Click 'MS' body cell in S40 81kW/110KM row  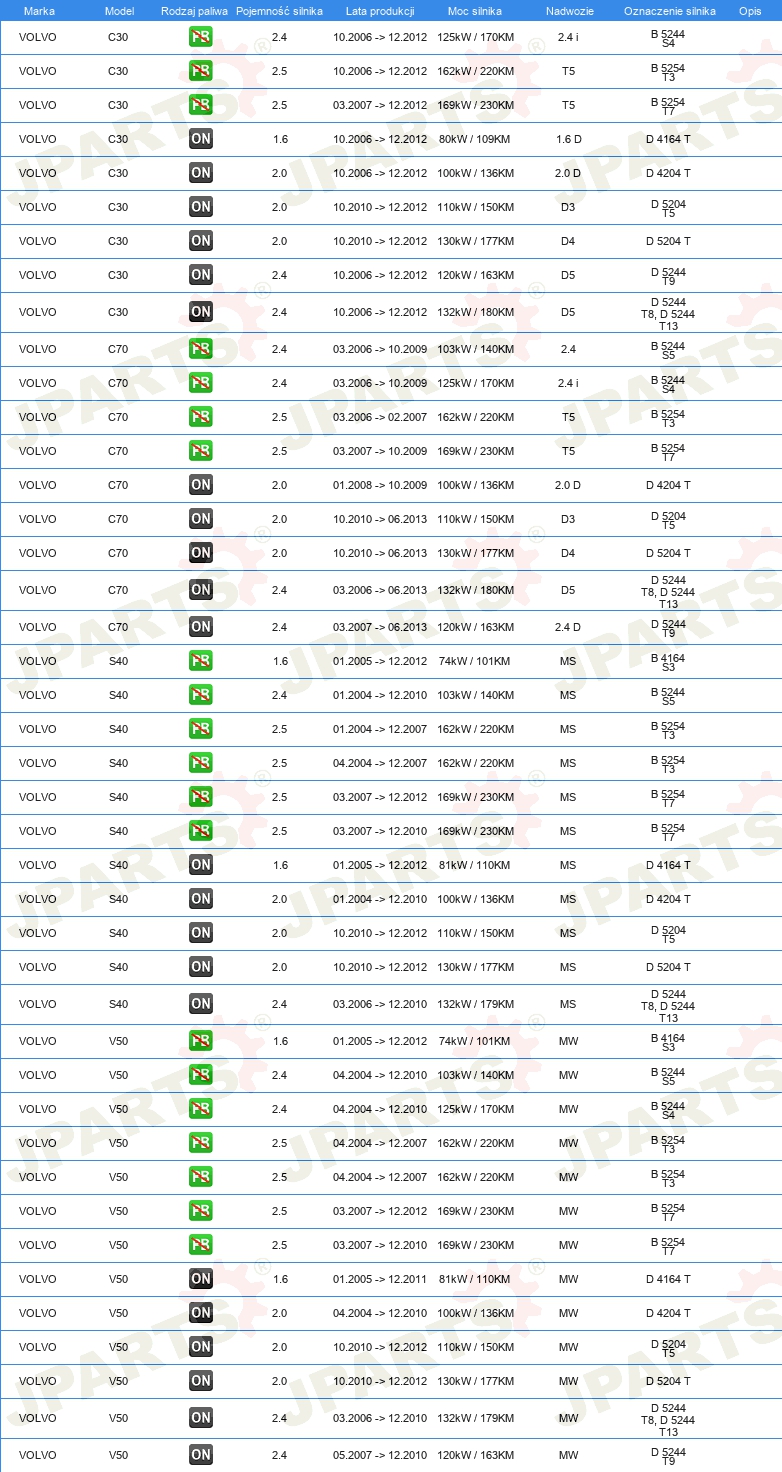(568, 865)
